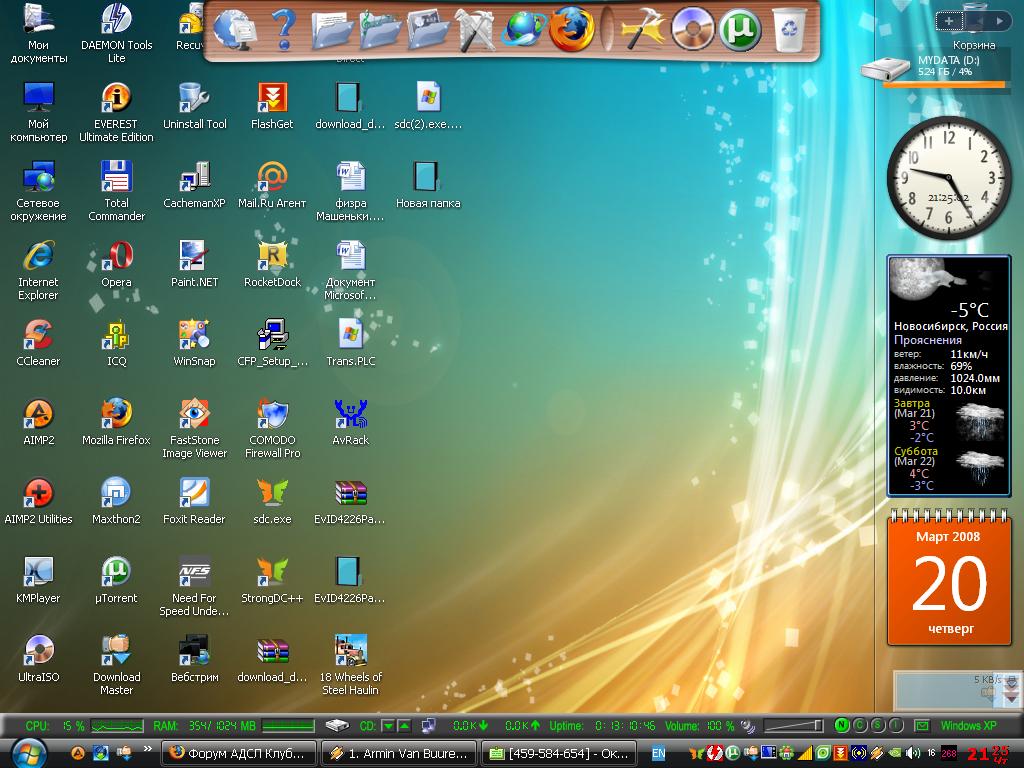
Task: Switch to Armin Van Buuren taskbar item
Action: [x=399, y=753]
